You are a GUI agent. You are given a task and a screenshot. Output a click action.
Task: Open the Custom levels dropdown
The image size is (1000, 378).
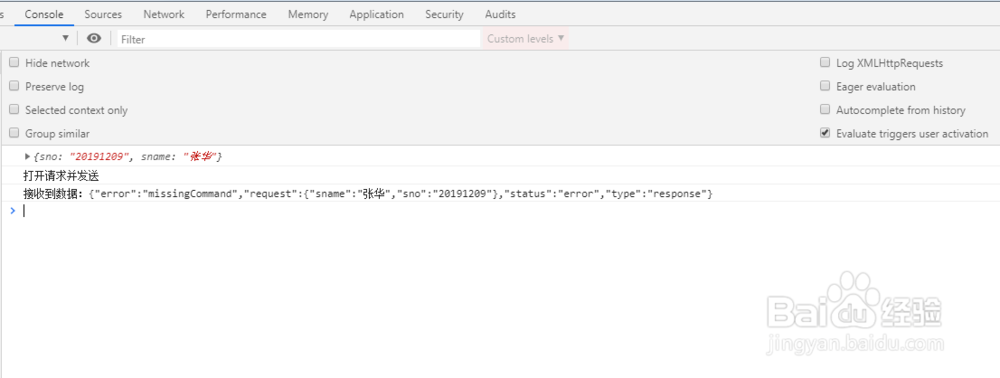pos(526,39)
